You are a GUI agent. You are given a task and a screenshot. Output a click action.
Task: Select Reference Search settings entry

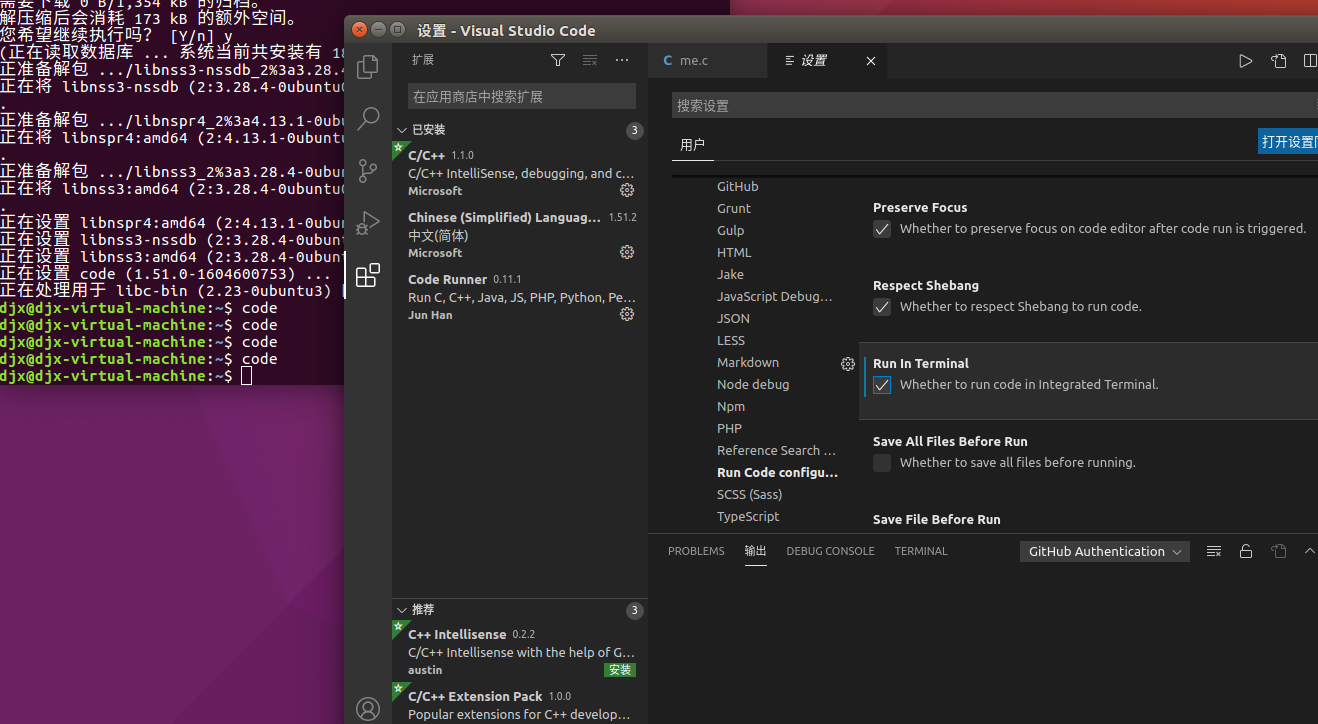pos(776,451)
